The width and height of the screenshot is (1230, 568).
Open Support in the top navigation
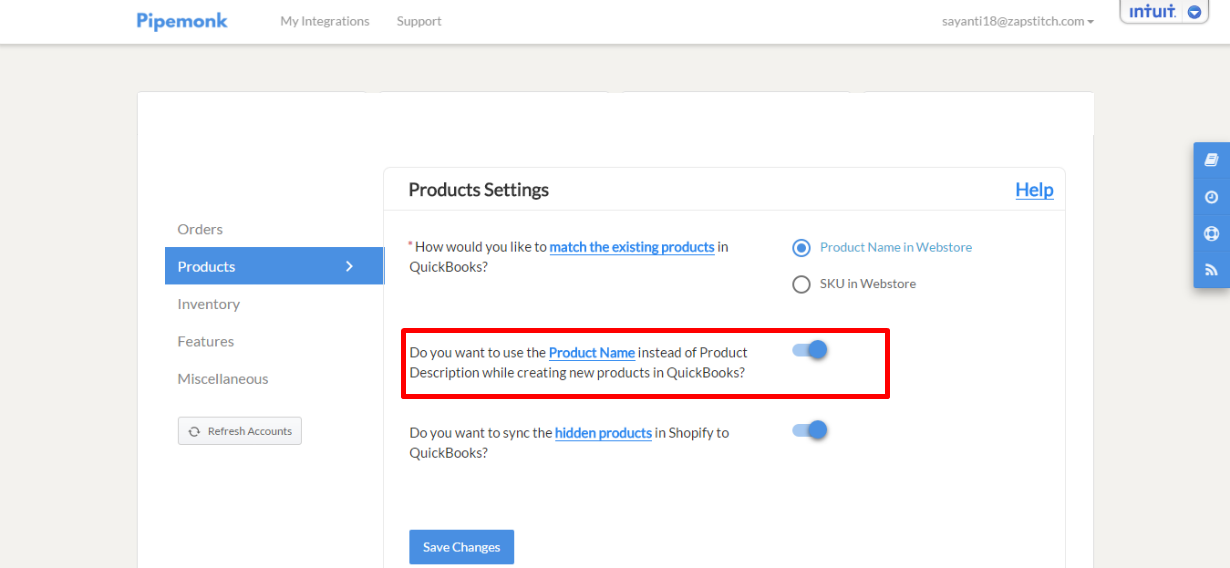pyautogui.click(x=419, y=21)
